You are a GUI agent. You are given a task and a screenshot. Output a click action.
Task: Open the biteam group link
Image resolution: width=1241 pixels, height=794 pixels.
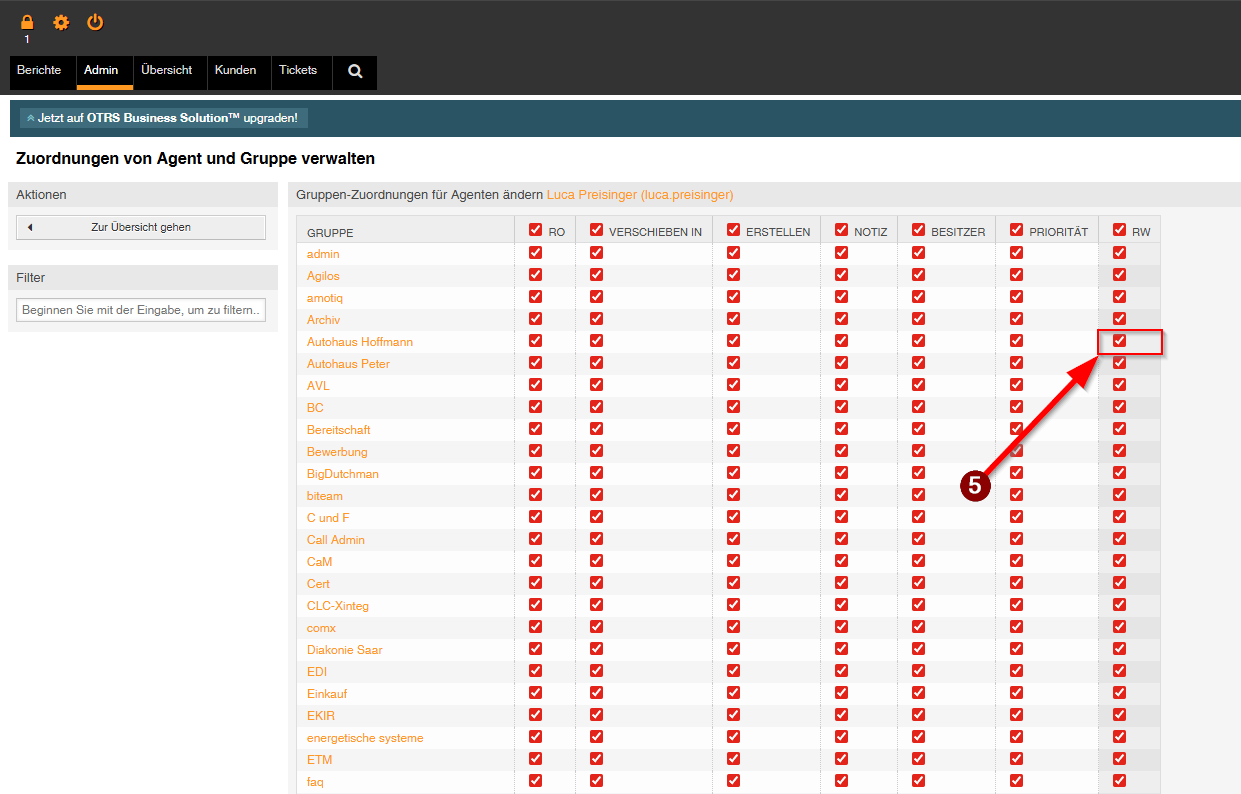(325, 496)
